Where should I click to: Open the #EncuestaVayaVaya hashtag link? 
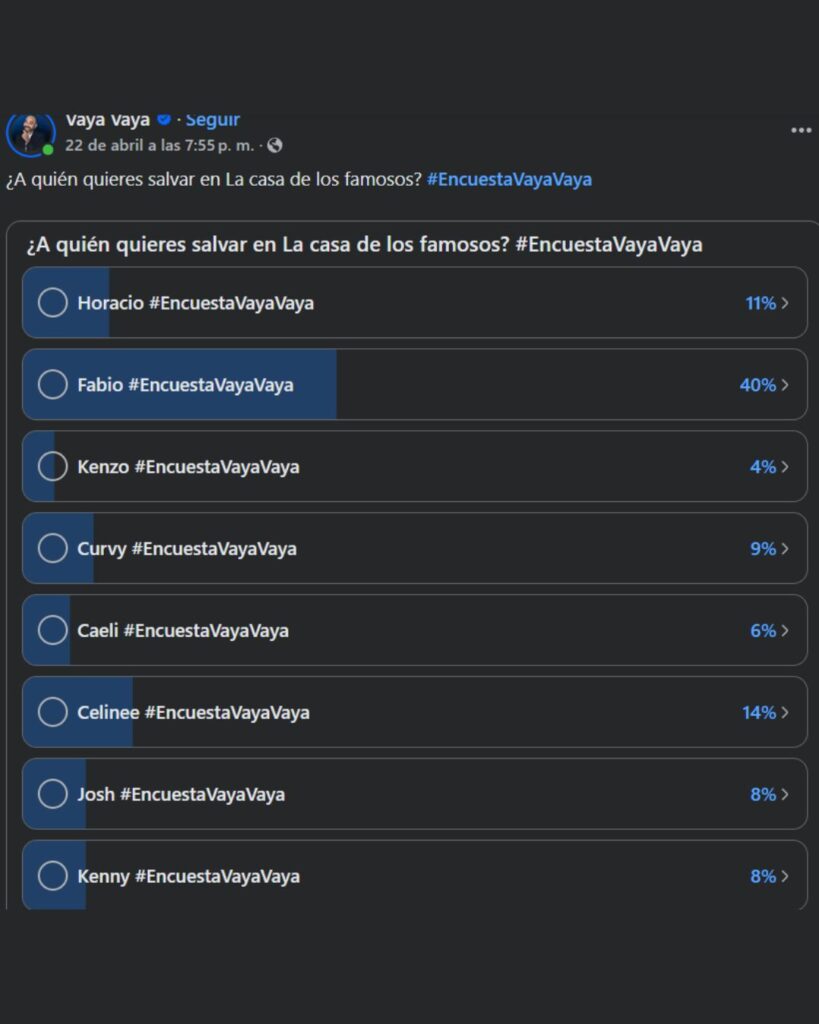511,179
